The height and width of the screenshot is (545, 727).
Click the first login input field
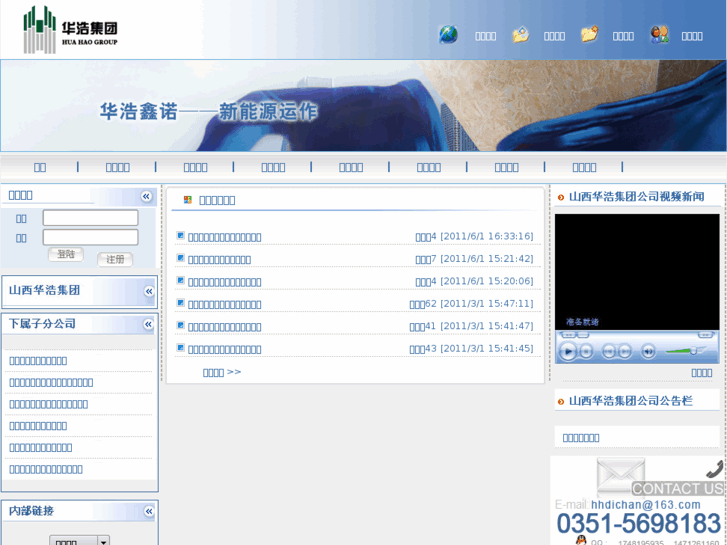point(90,218)
